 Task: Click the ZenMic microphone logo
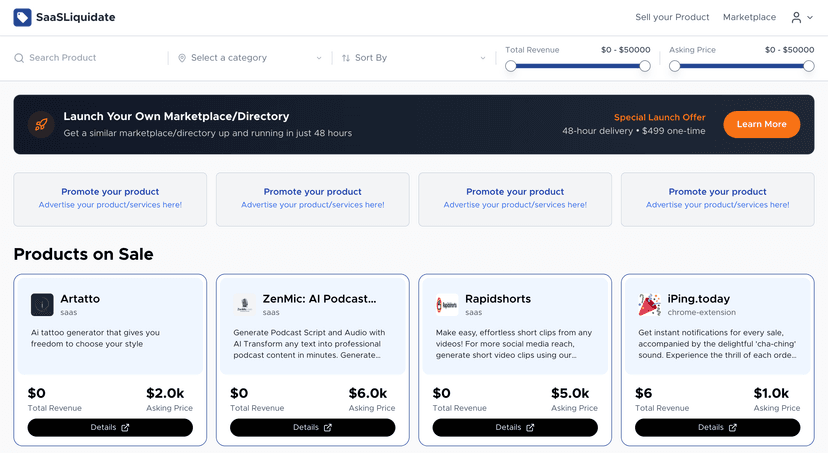[244, 305]
